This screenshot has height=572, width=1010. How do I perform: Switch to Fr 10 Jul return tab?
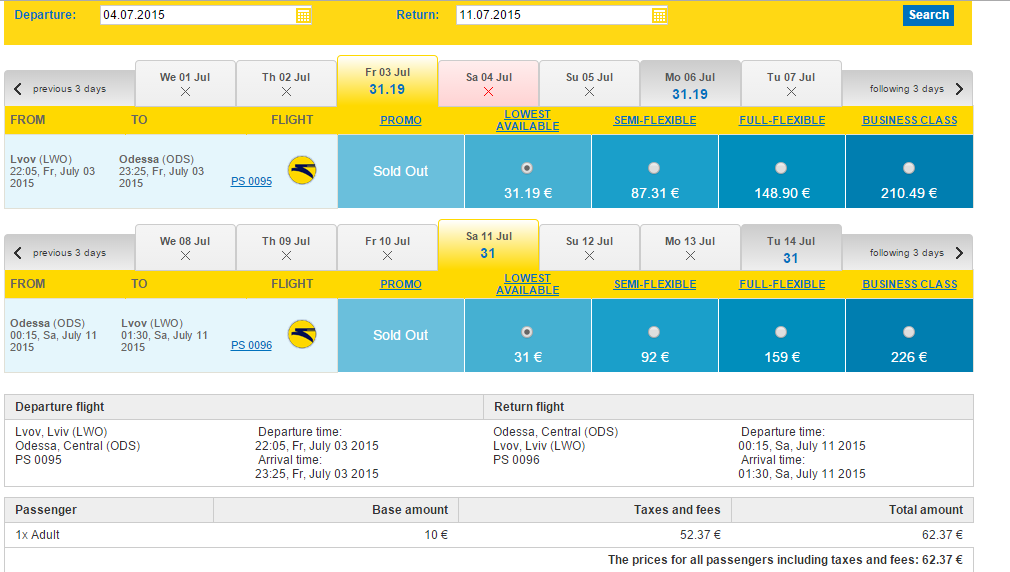pos(387,248)
